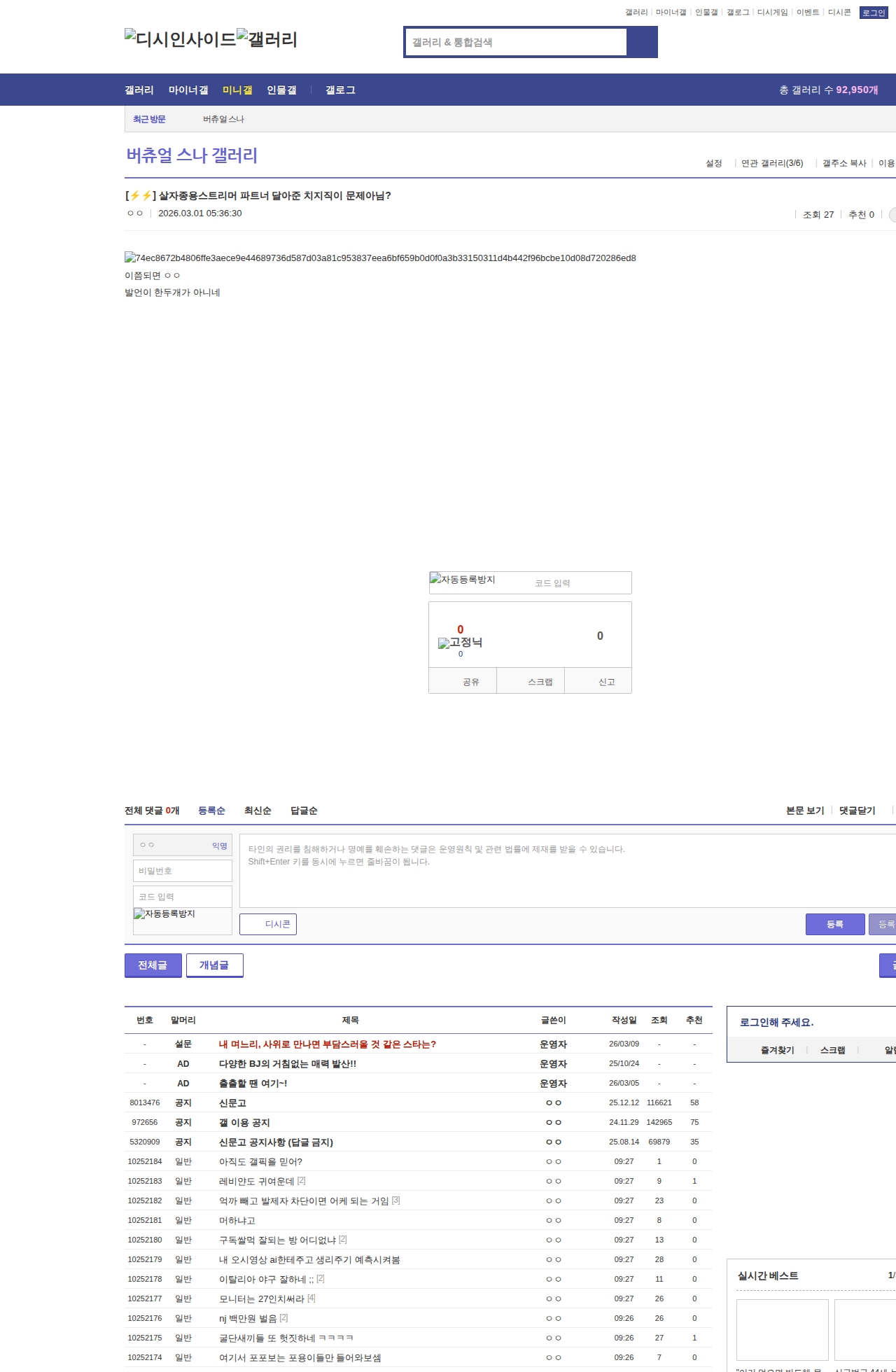Viewport: 896px width, 1372px height.
Task: Open the 디시콘 emoticon picker
Action: click(x=268, y=924)
